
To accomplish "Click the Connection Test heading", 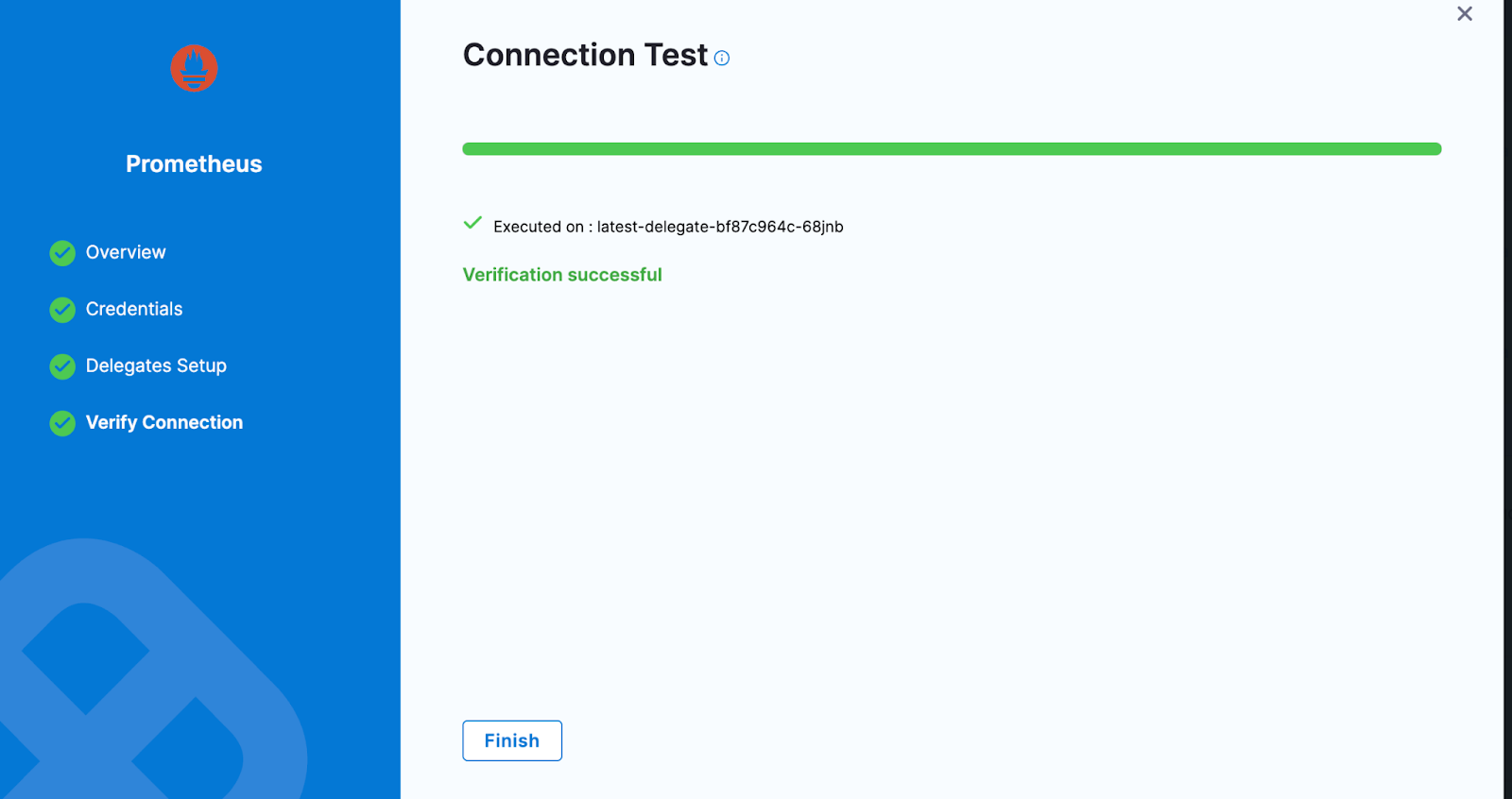I will [585, 56].
